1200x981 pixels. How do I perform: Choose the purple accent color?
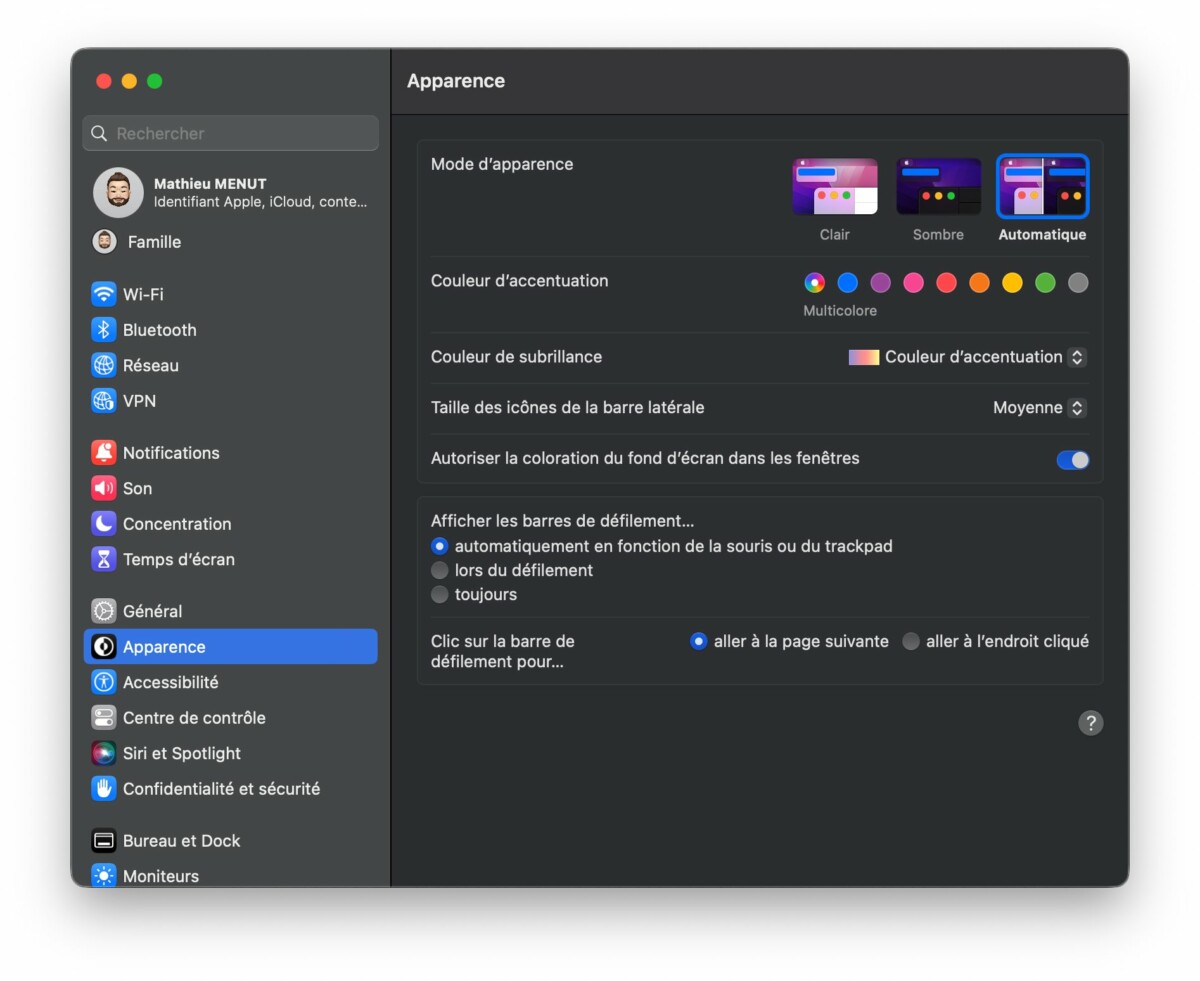[x=880, y=283]
